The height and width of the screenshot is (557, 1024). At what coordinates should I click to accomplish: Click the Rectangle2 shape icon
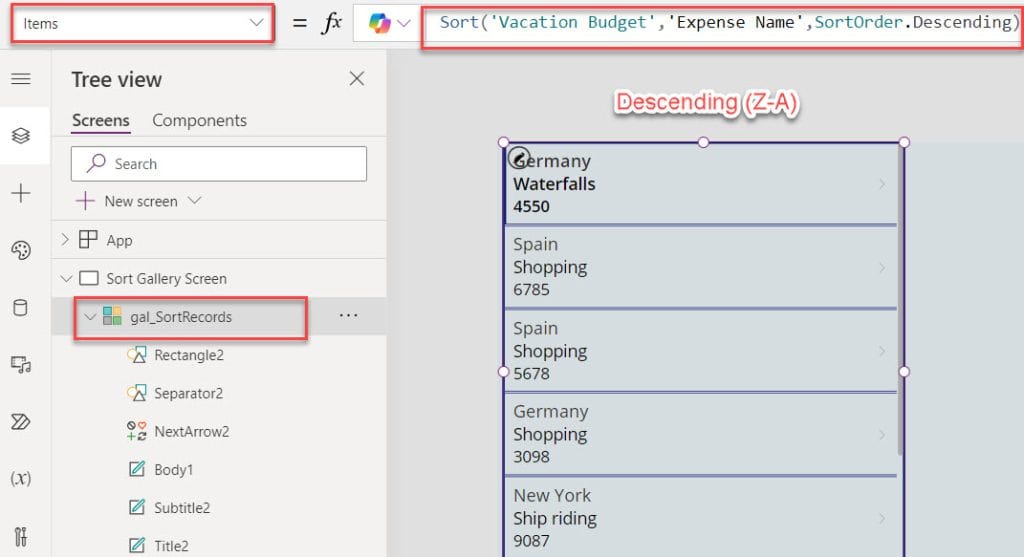136,355
